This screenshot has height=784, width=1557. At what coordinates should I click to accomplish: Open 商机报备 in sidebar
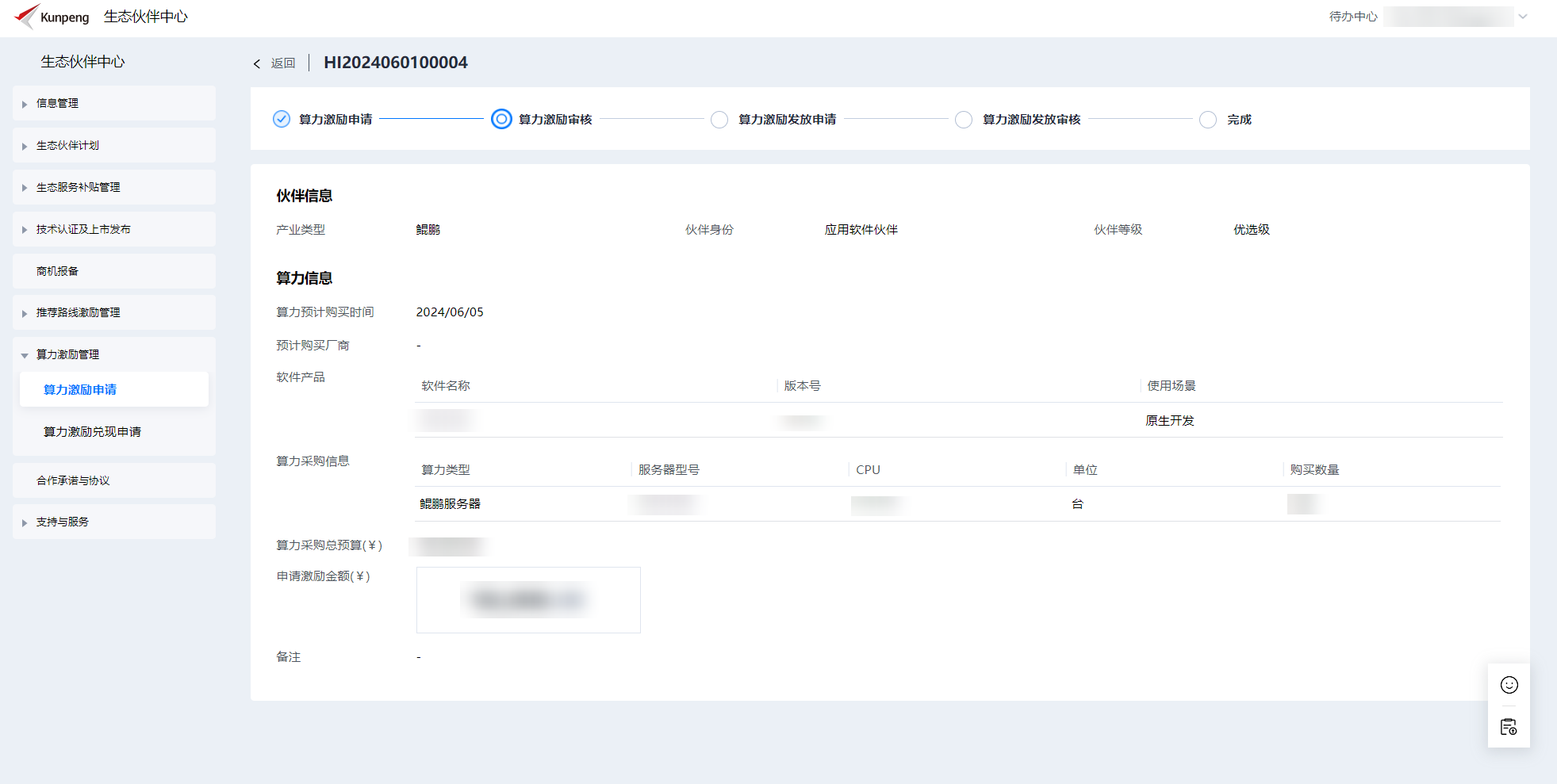coord(114,271)
